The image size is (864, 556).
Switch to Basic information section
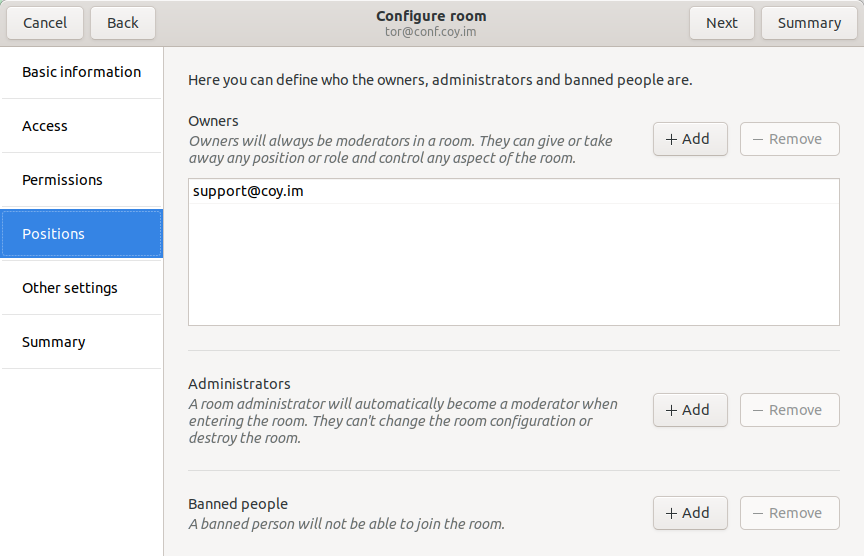(81, 72)
